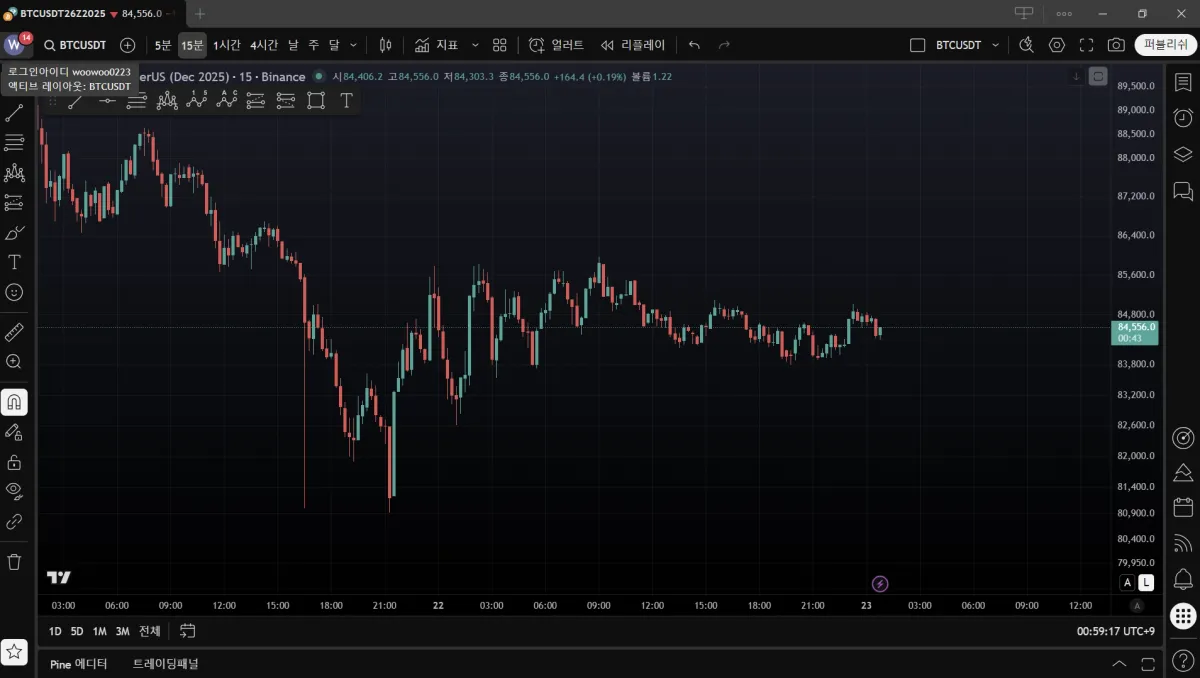
Task: Select the 15분 timeframe
Action: [x=192, y=45]
